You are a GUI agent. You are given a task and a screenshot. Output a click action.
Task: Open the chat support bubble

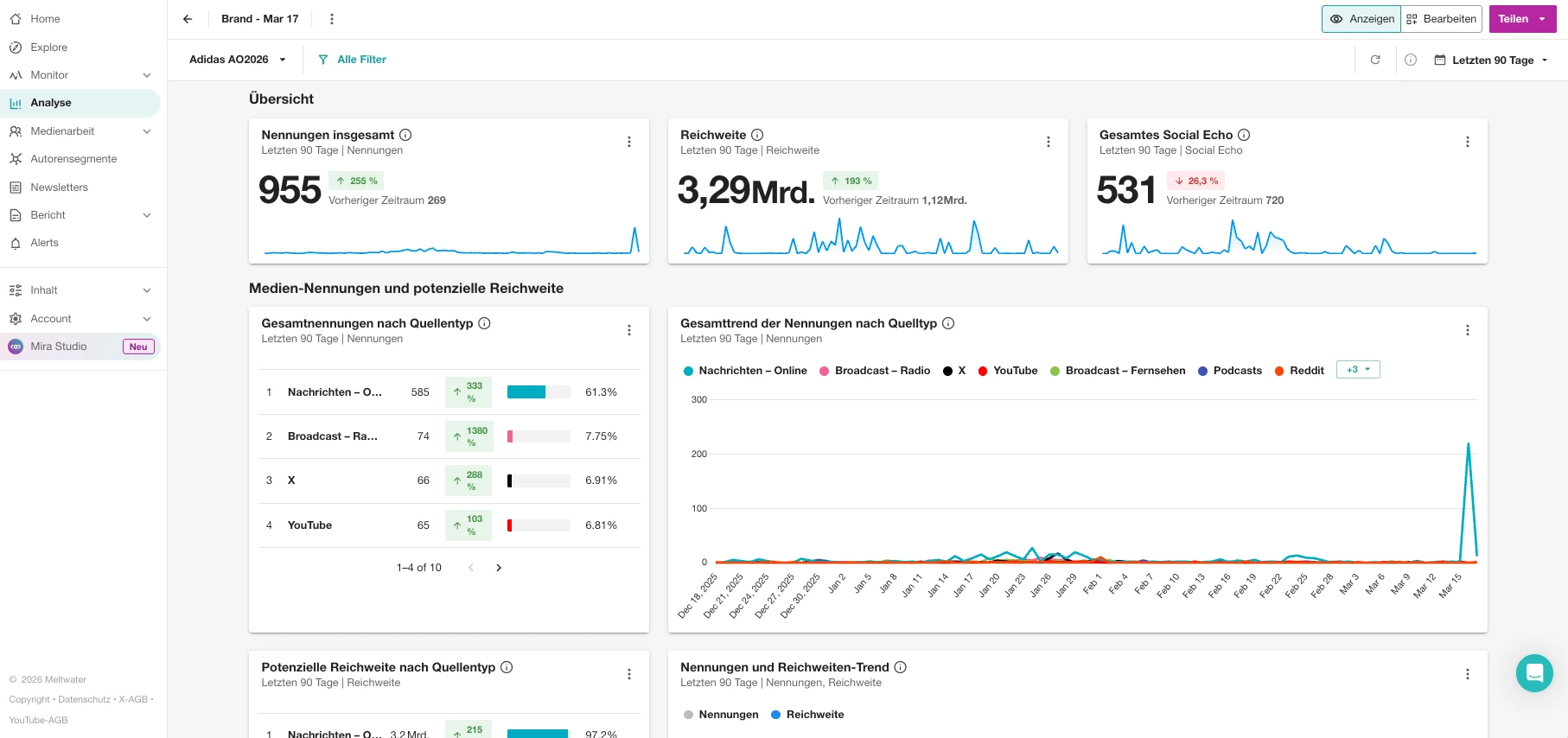[1534, 673]
